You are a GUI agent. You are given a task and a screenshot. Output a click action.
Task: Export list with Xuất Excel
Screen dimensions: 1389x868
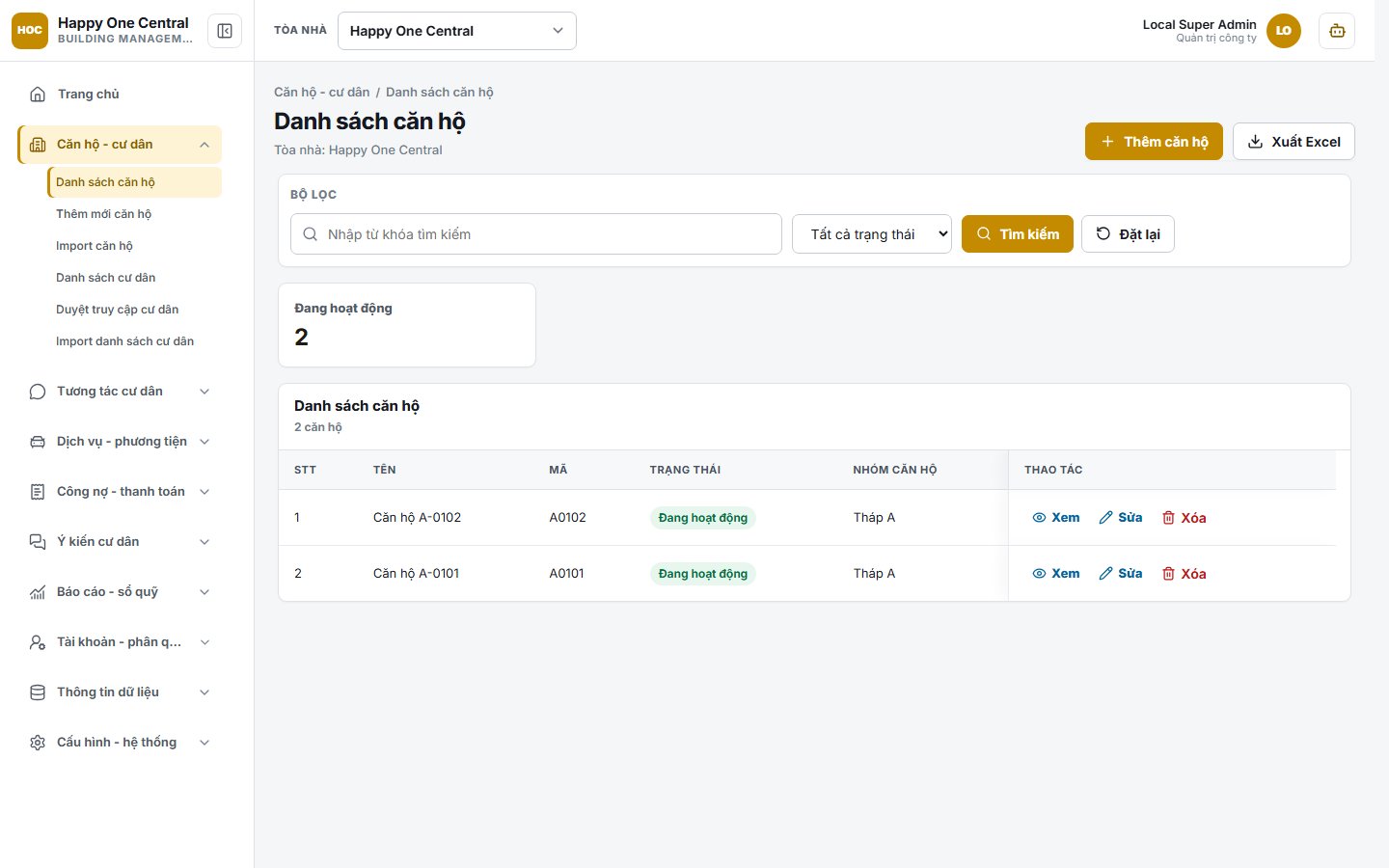(1294, 142)
